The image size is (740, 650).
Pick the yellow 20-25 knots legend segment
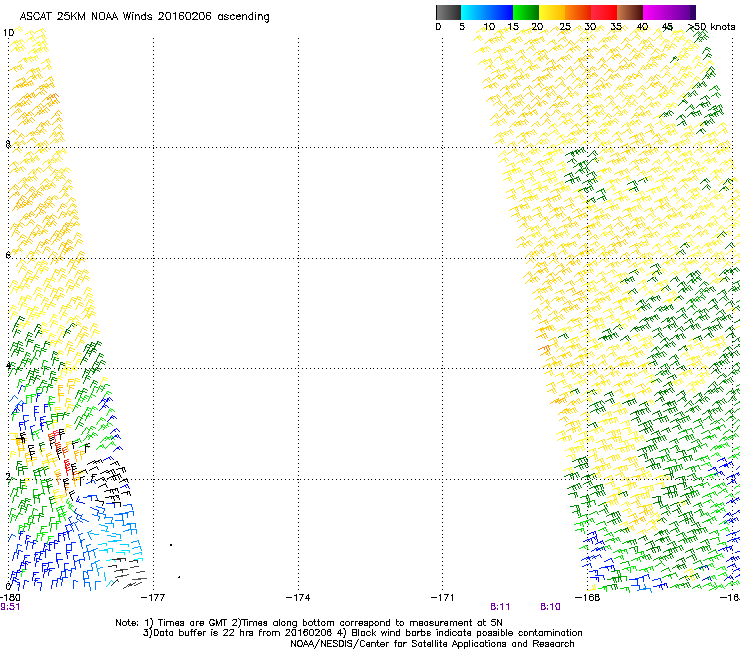pos(552,12)
